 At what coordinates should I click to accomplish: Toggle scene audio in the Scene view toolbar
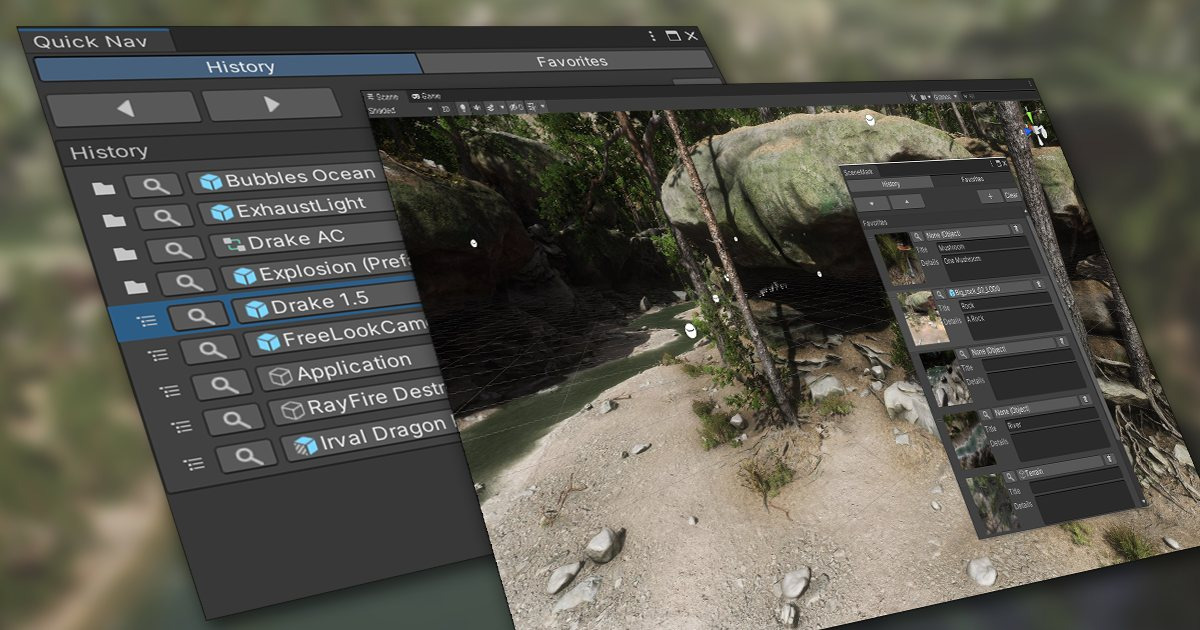(x=476, y=108)
